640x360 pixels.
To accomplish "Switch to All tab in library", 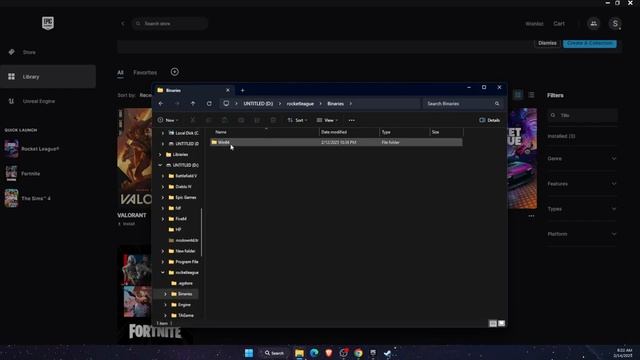I will coord(120,73).
